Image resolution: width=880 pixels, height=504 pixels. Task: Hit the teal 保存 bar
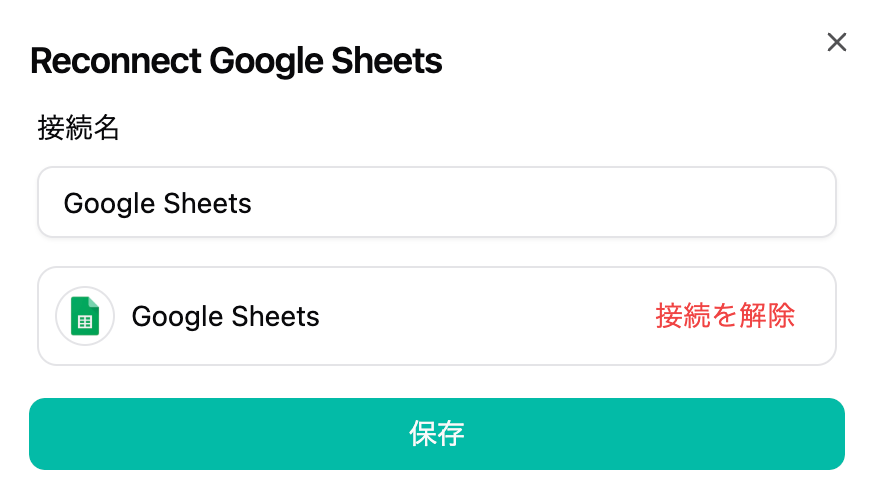[436, 434]
